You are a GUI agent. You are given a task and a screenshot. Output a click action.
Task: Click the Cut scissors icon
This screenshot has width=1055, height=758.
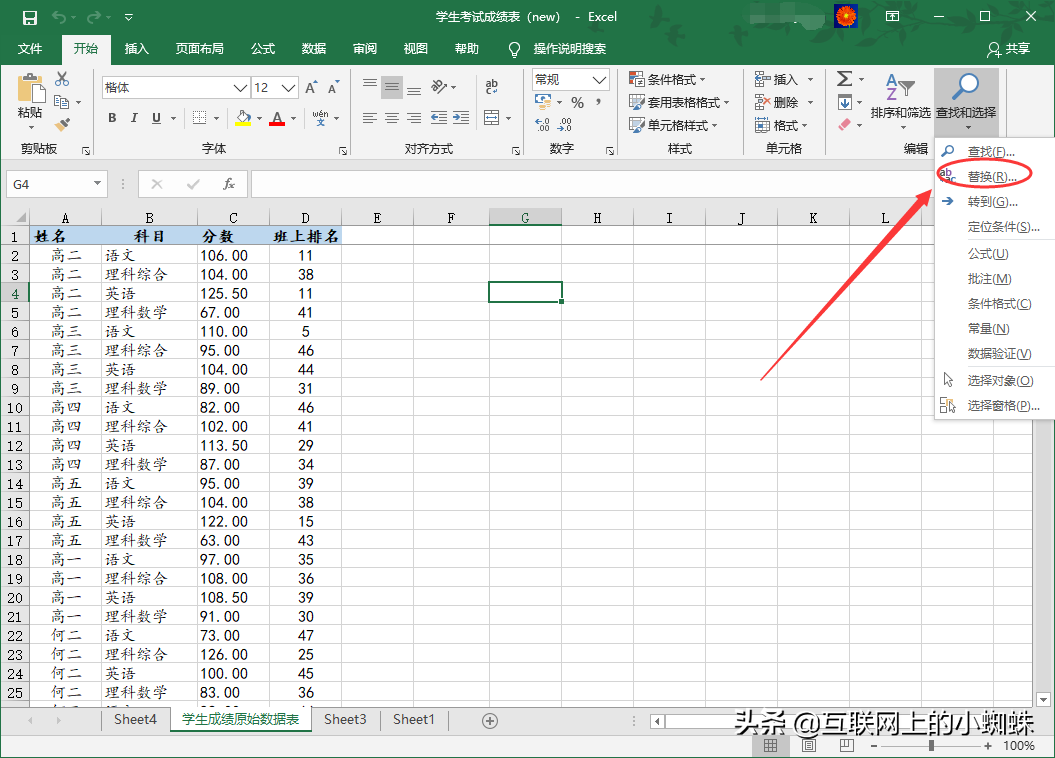pyautogui.click(x=62, y=79)
